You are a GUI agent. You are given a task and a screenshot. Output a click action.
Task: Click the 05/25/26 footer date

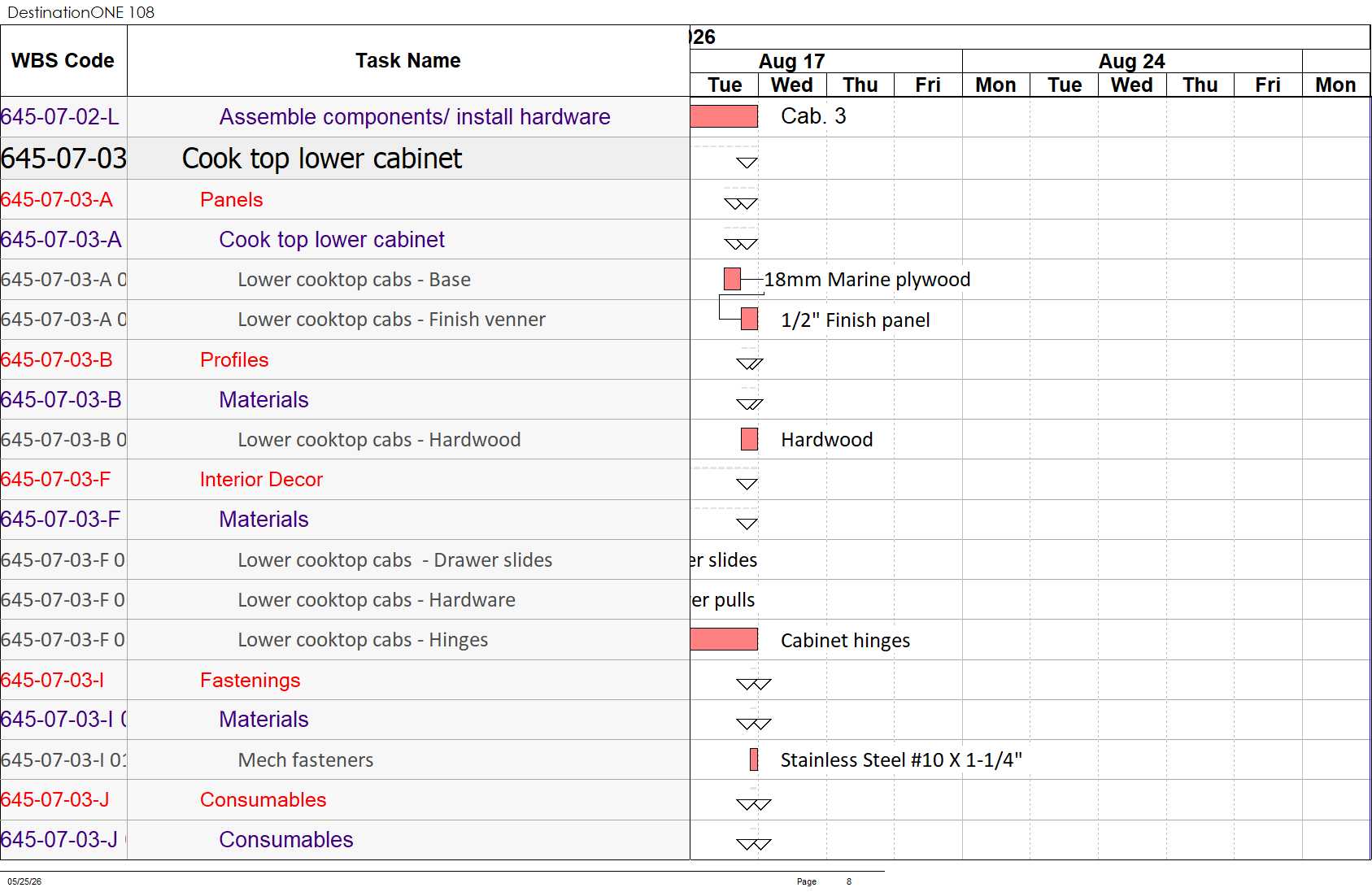click(x=24, y=881)
